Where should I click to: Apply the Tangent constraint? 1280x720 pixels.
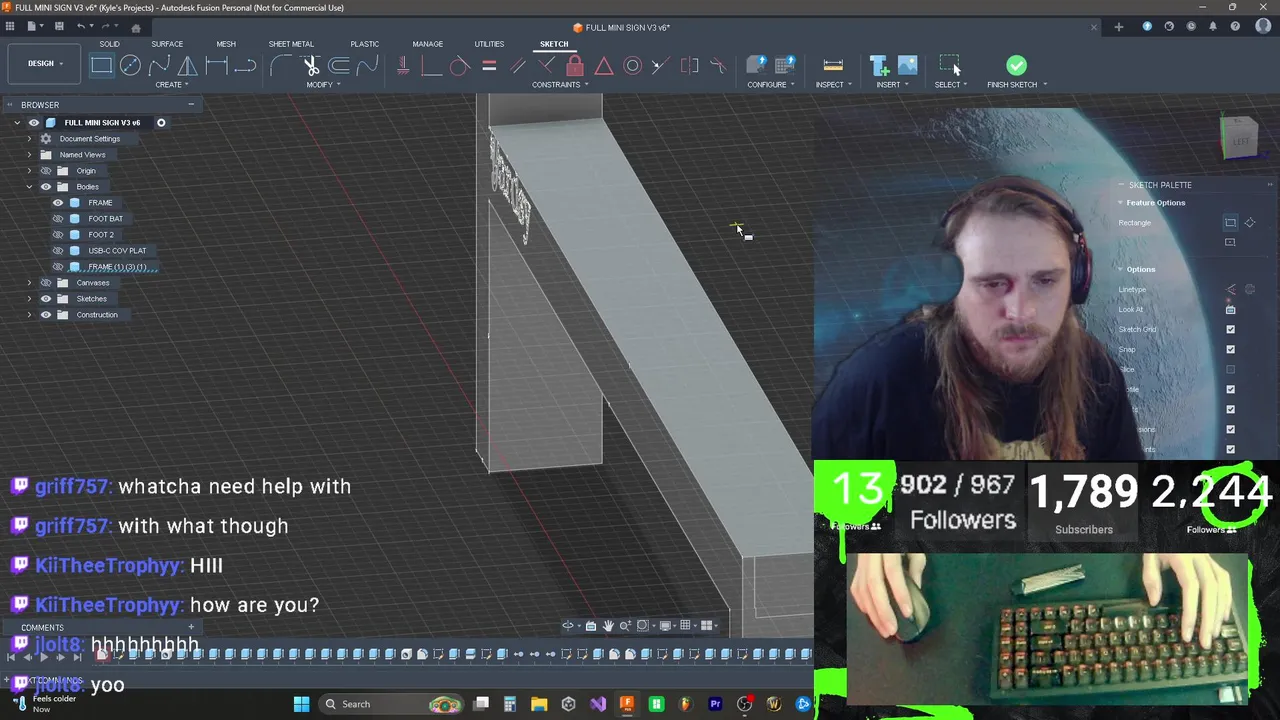coord(460,66)
